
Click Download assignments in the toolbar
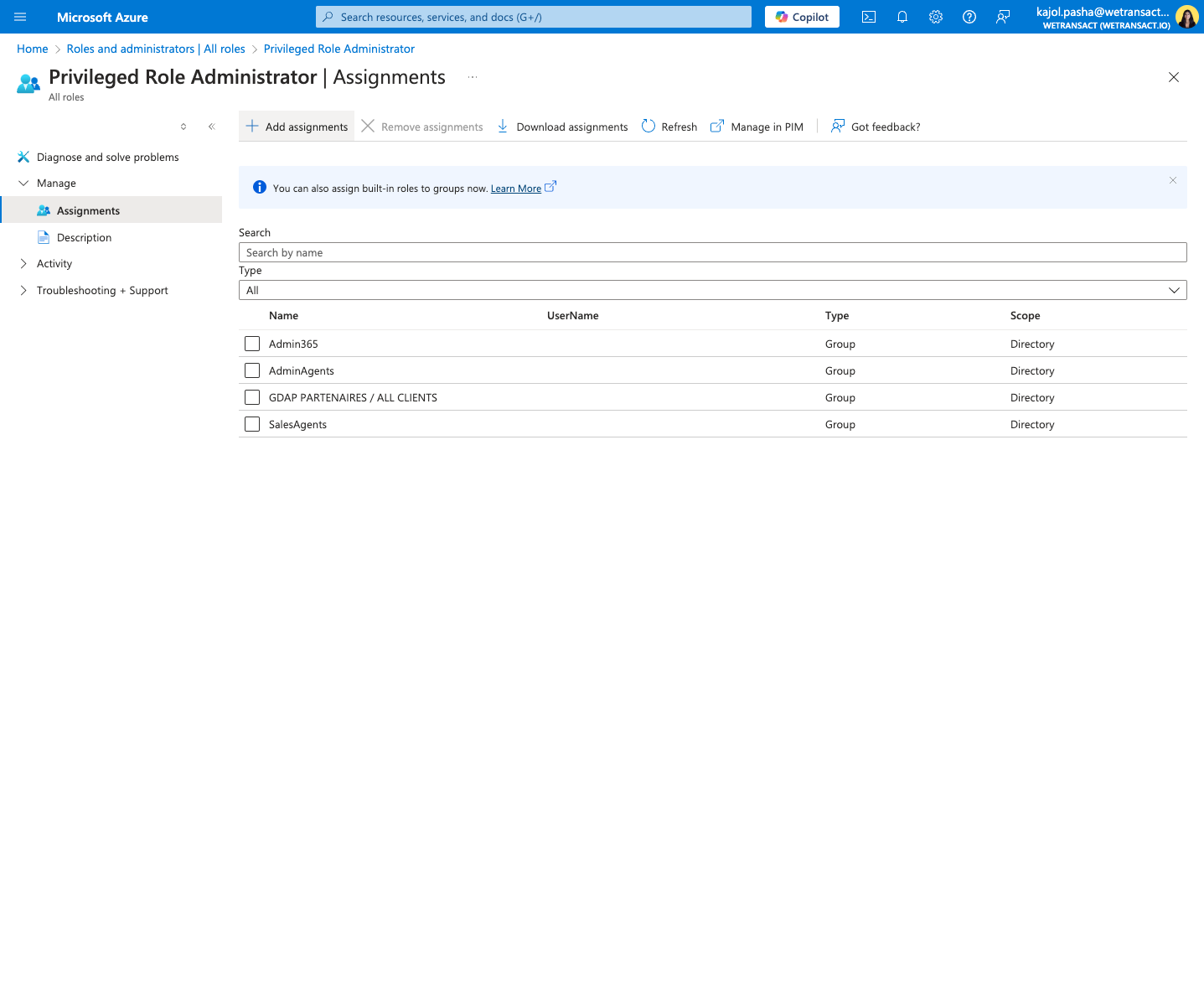click(x=562, y=127)
